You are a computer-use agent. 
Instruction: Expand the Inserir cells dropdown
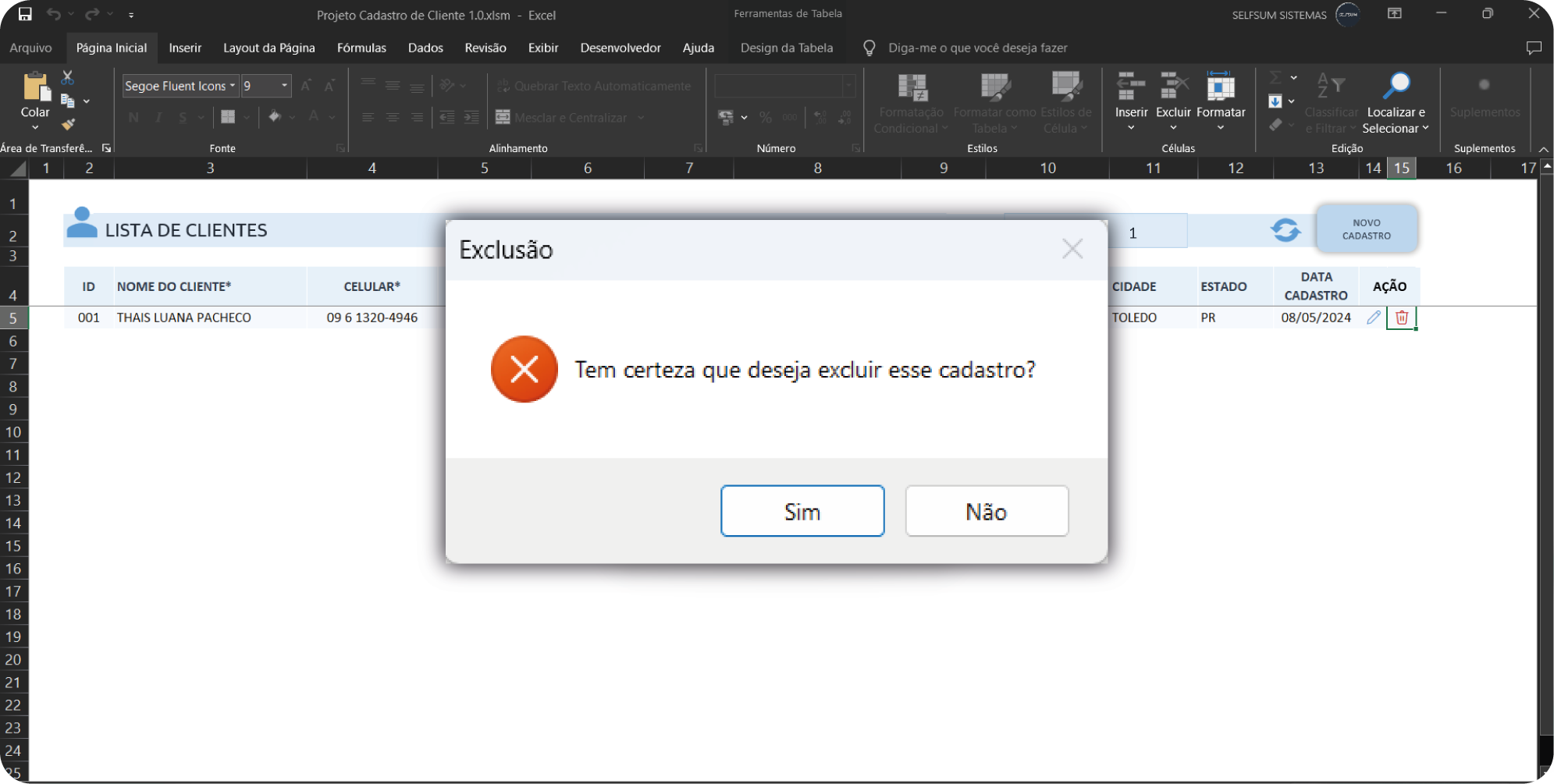point(1130,128)
